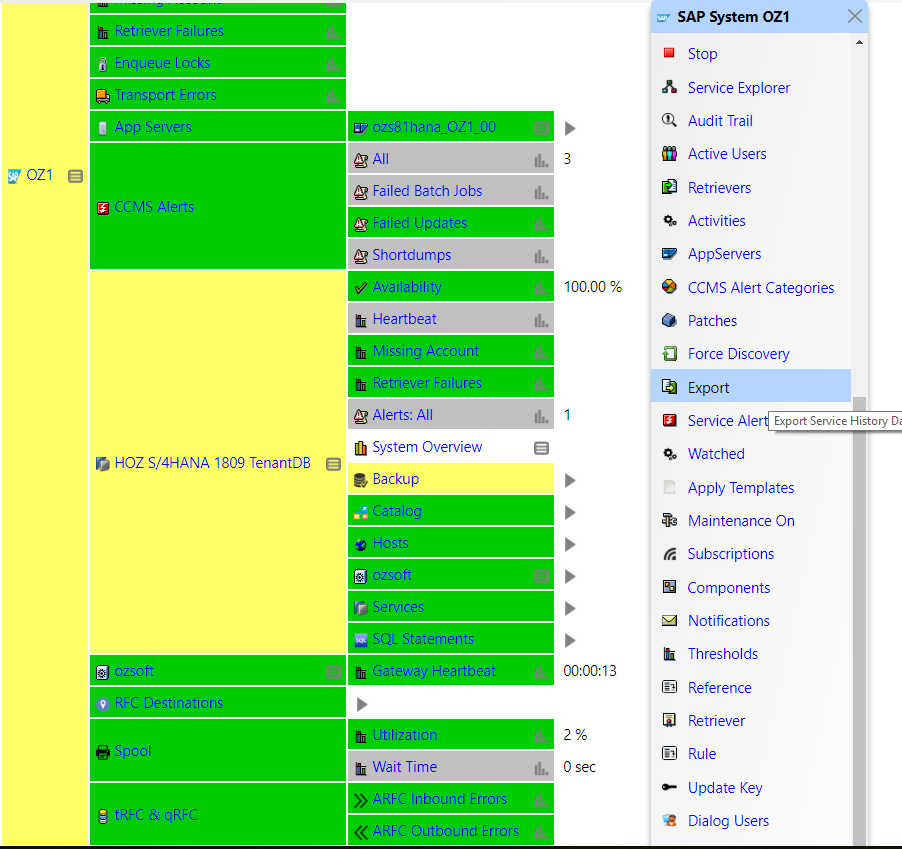Click the chart icon on Wait Time row
902x849 pixels.
[x=541, y=768]
